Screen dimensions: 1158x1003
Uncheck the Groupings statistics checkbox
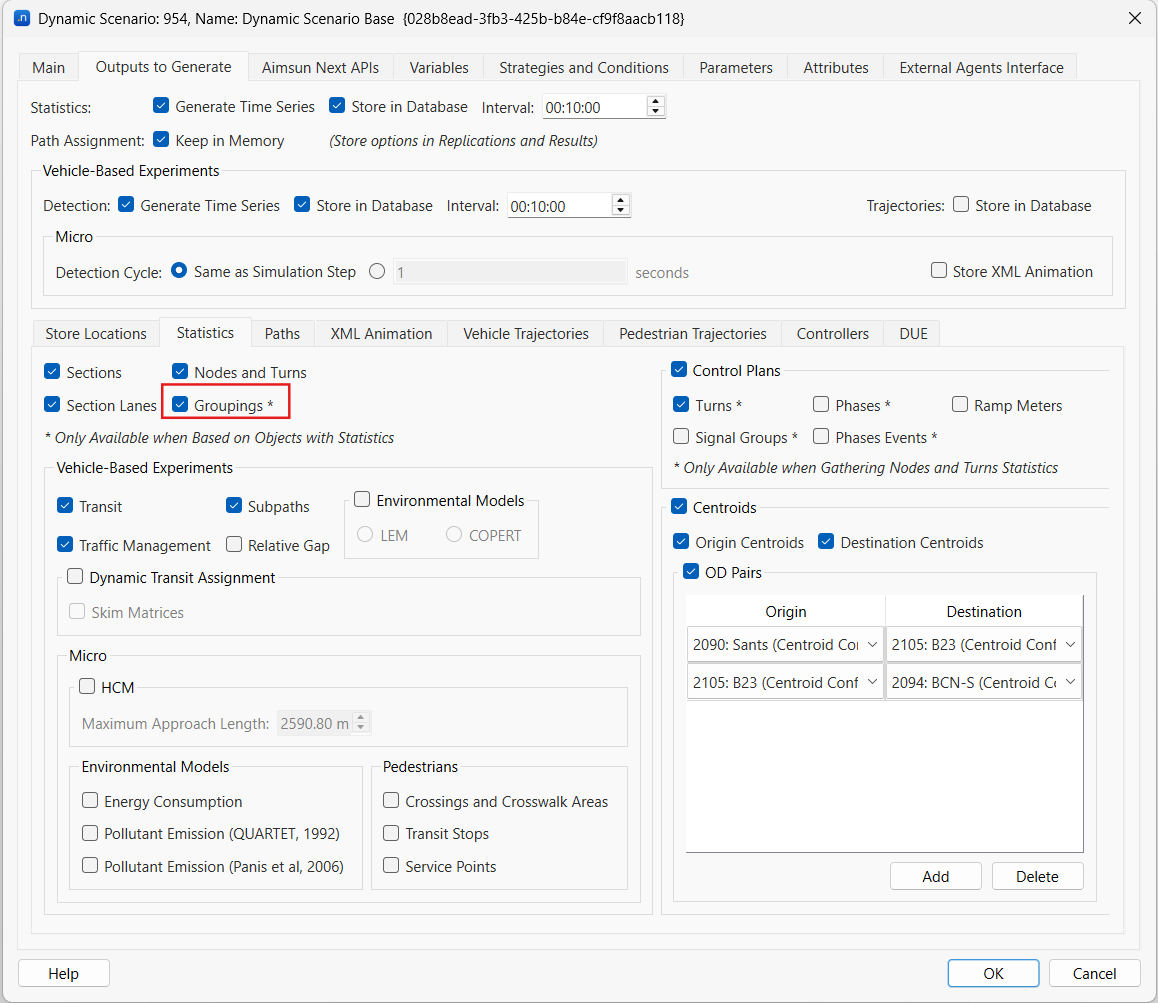(181, 405)
